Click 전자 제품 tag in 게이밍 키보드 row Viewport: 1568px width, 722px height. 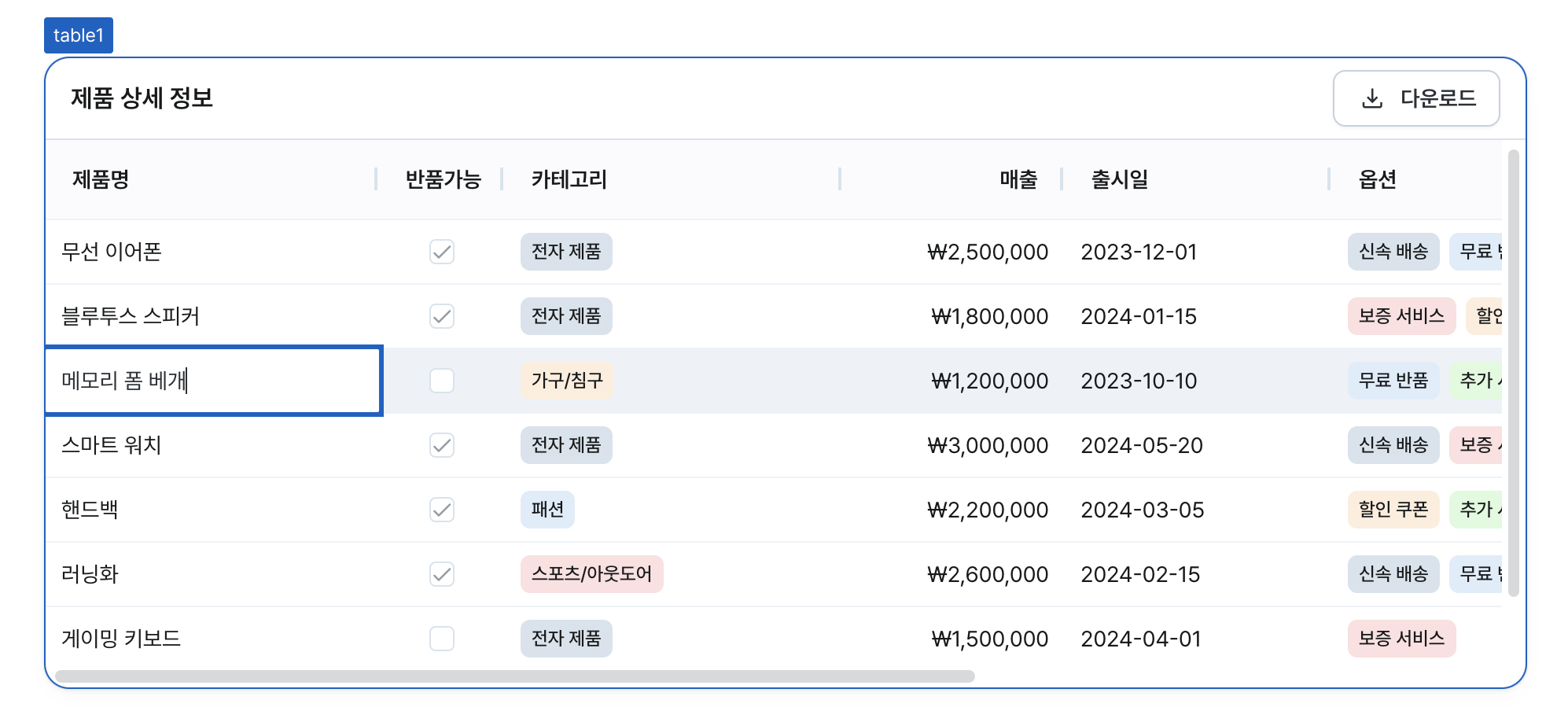tap(566, 639)
